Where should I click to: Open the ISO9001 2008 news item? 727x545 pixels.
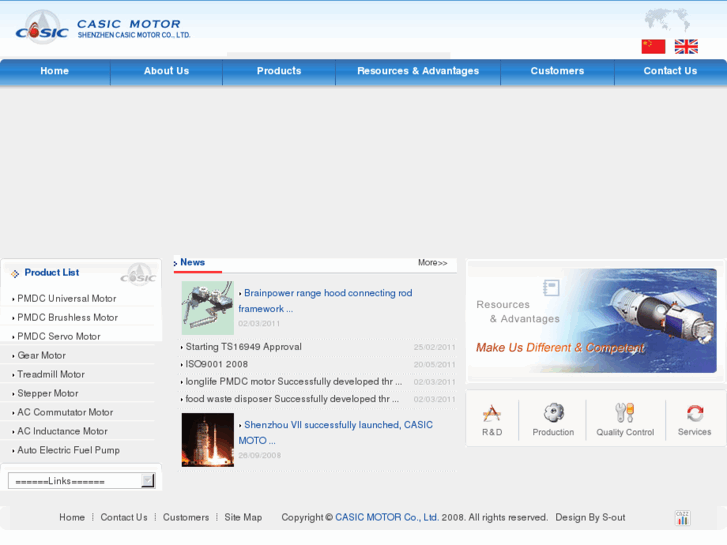[x=217, y=364]
